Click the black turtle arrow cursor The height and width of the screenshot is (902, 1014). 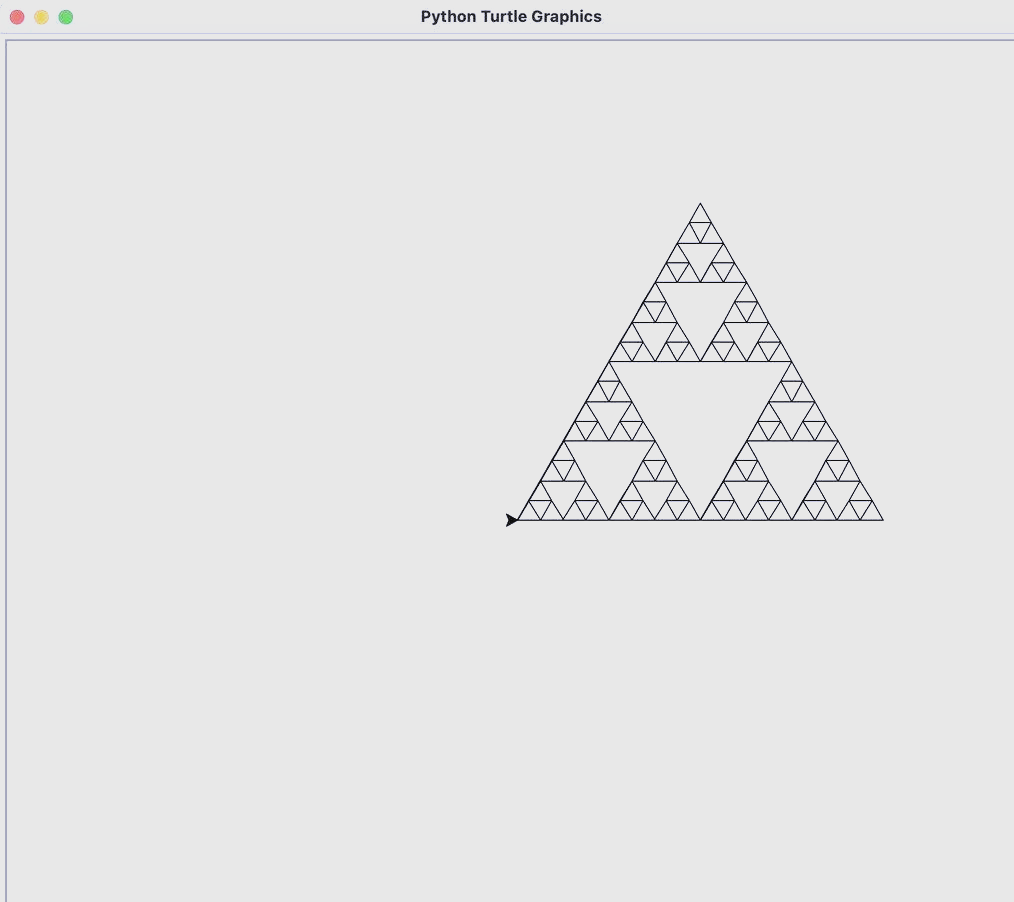pos(512,520)
